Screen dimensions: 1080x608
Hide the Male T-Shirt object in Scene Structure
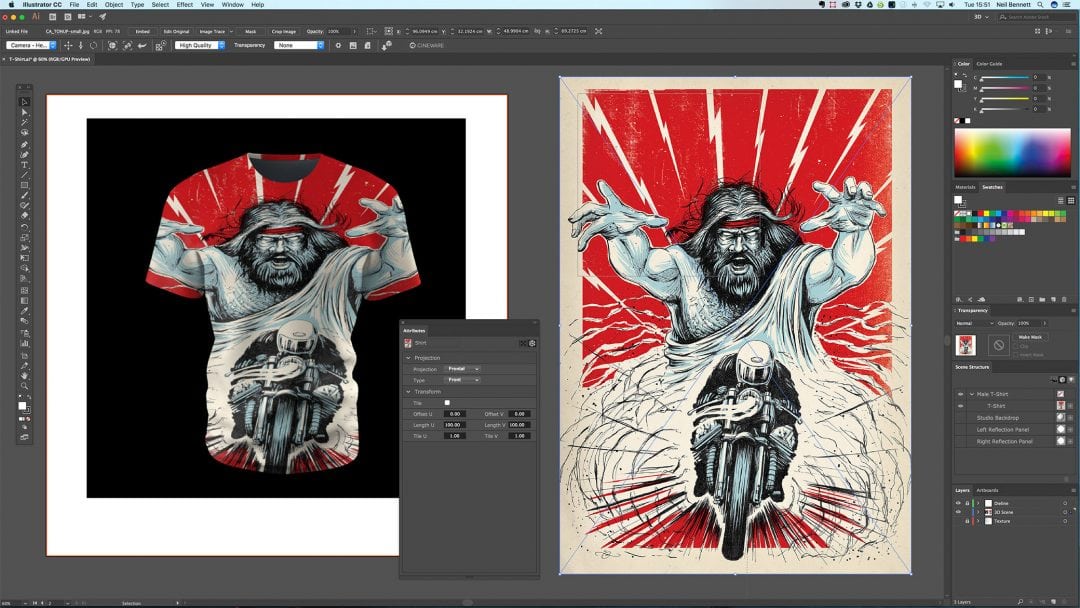click(x=961, y=394)
